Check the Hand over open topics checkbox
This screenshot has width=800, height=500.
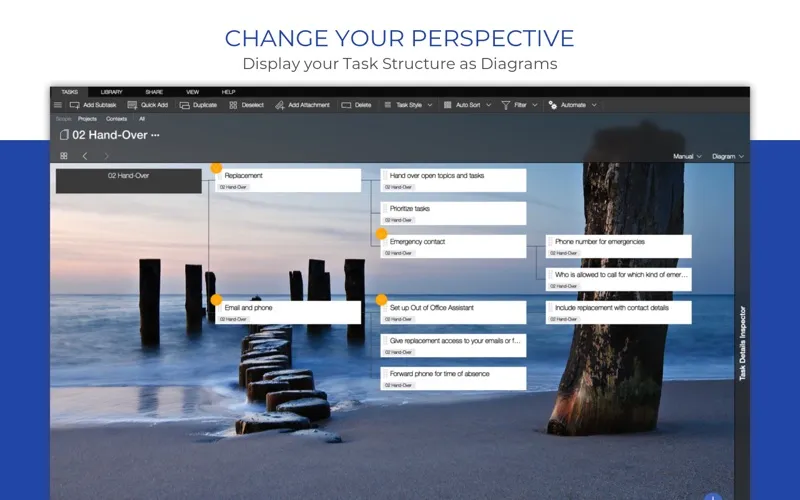[x=386, y=176]
